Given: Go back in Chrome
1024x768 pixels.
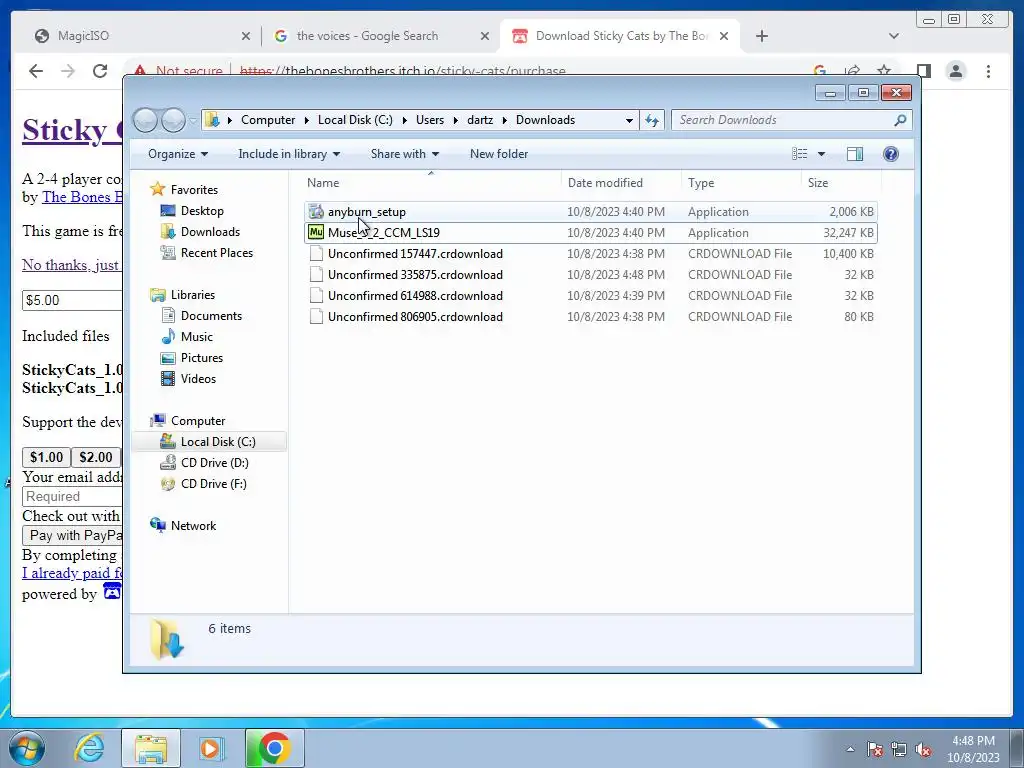Looking at the screenshot, I should pyautogui.click(x=36, y=71).
